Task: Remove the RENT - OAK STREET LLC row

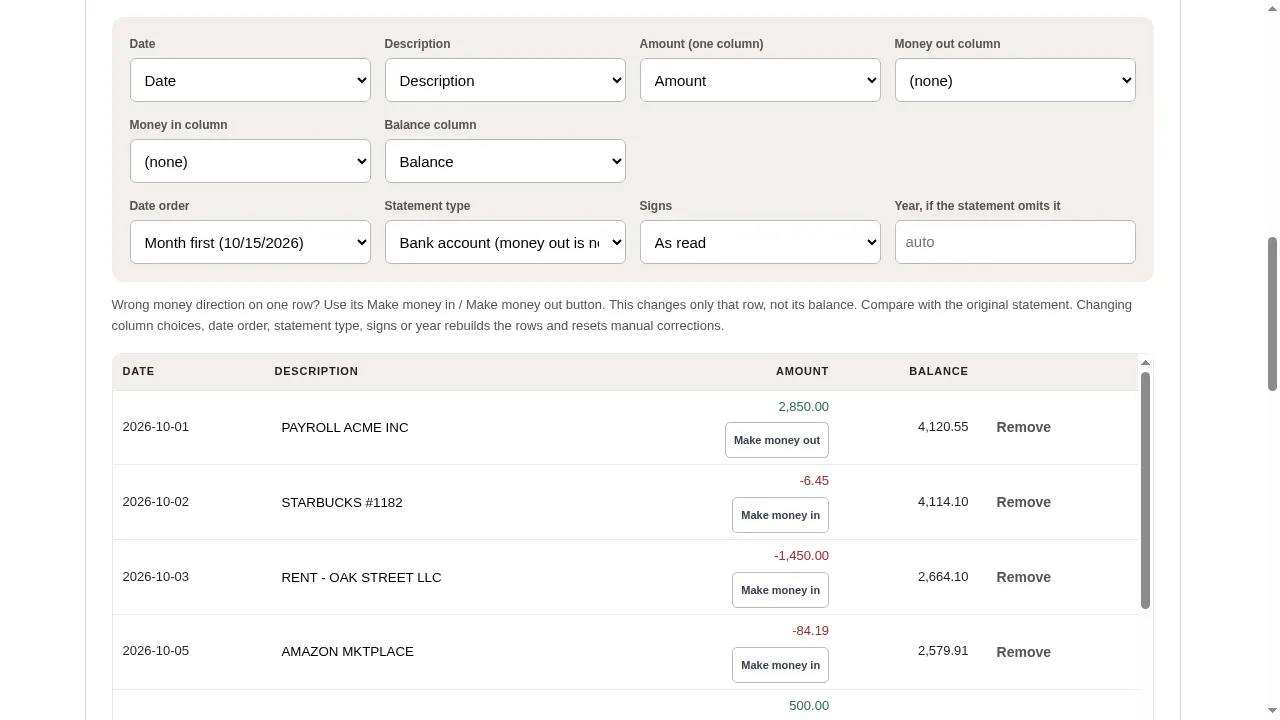Action: (x=1023, y=577)
